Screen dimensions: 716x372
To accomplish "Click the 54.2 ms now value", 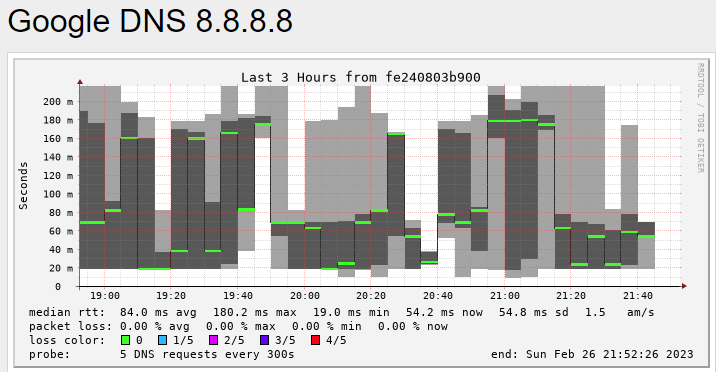I will (444, 313).
